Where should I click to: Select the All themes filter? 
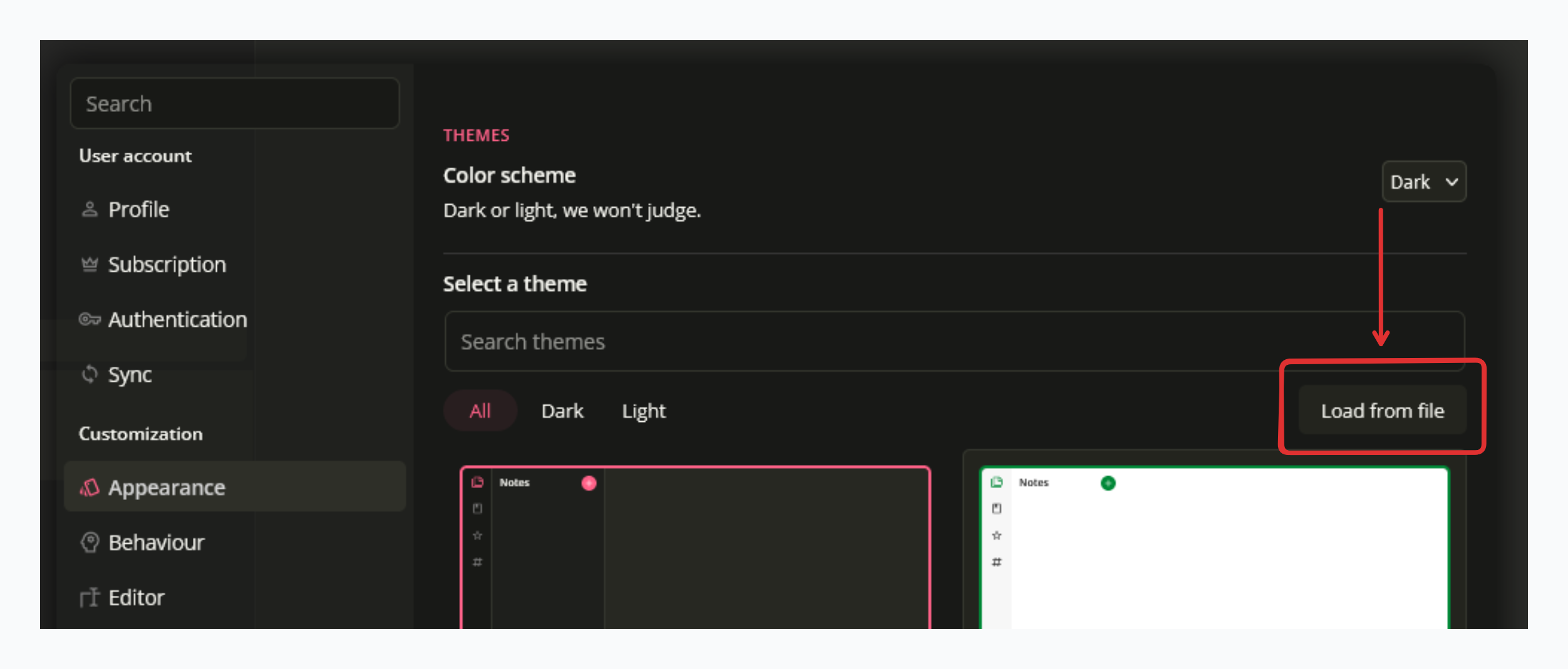tap(480, 411)
